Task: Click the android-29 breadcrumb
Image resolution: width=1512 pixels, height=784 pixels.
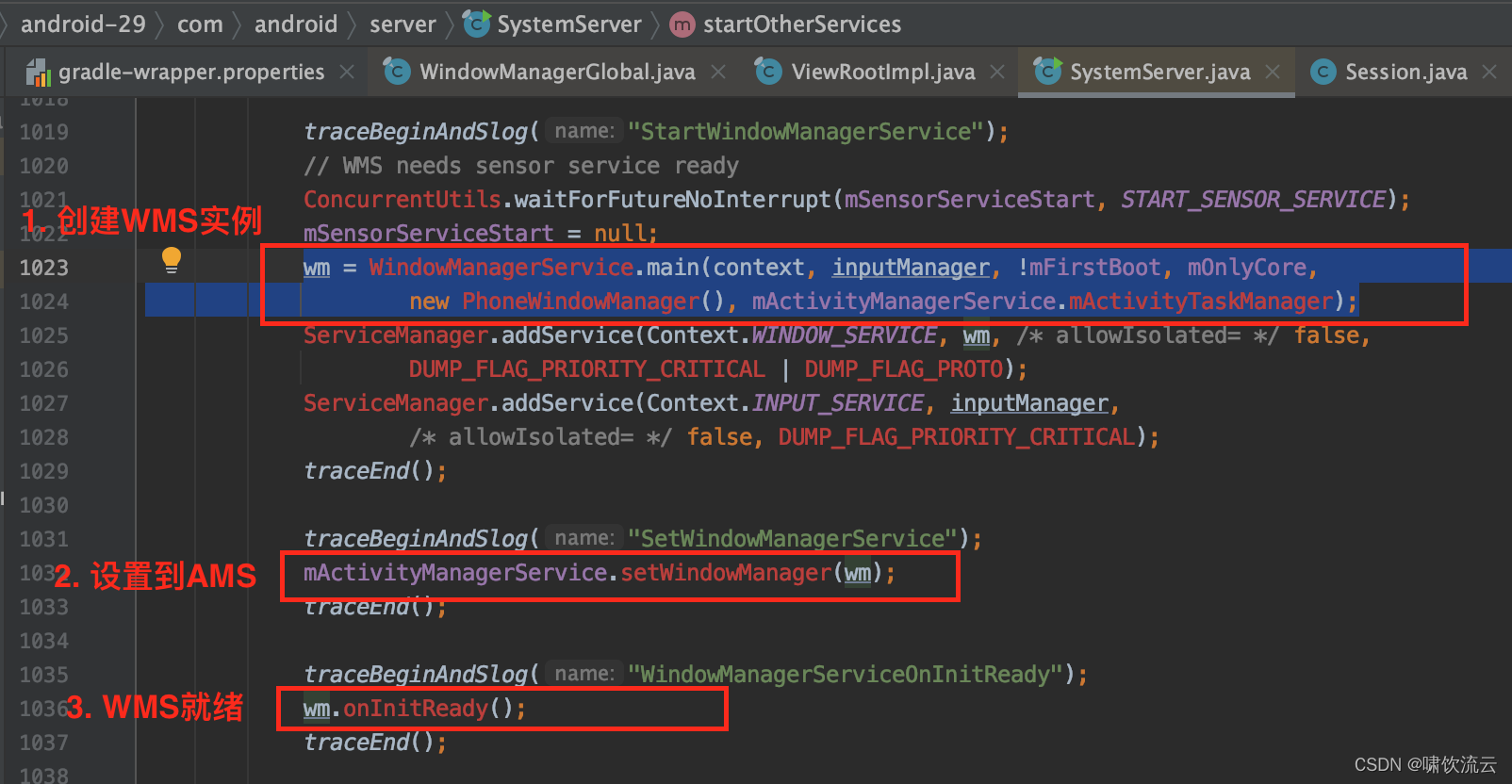Action: (x=83, y=24)
